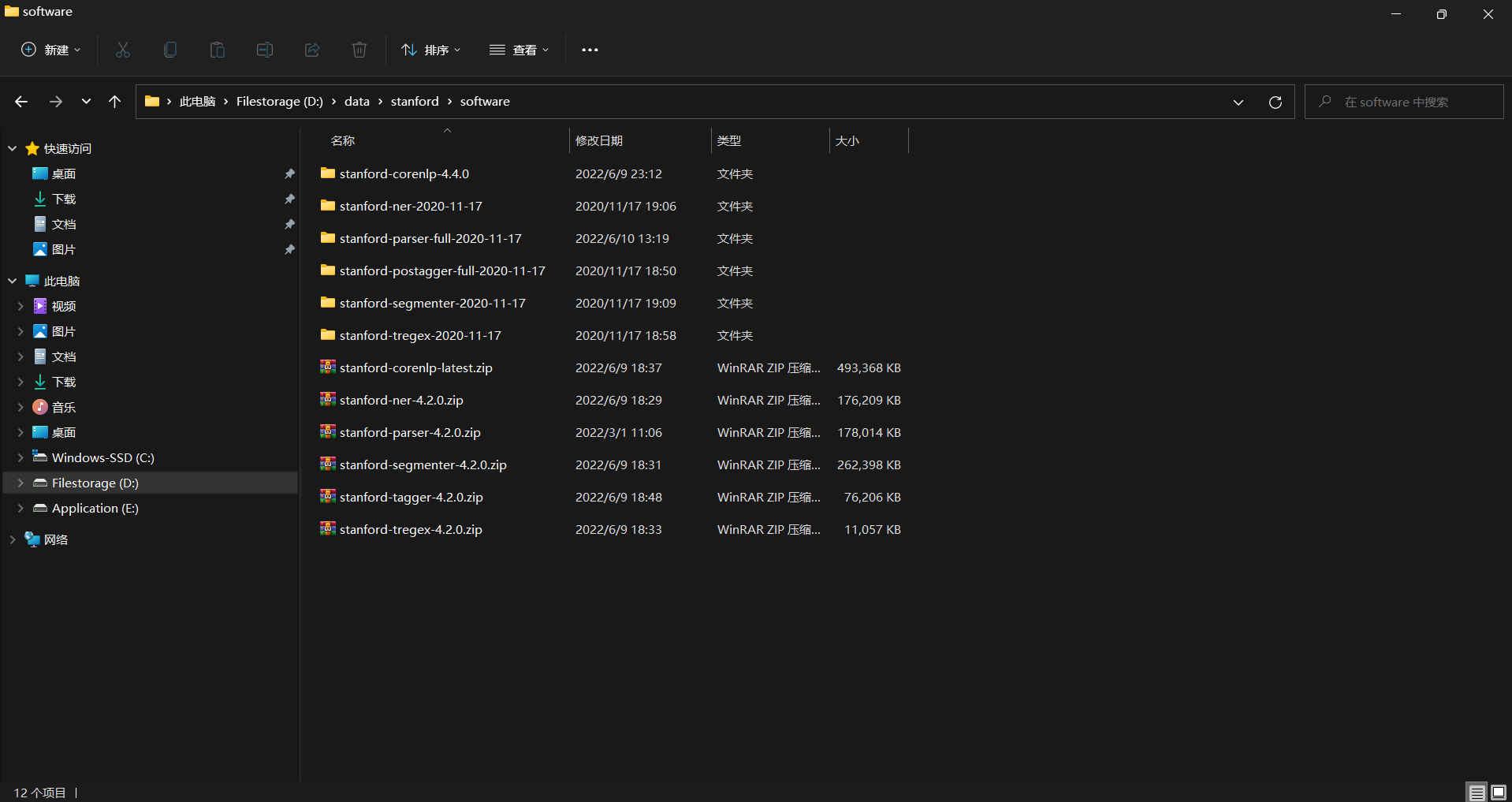
Task: Collapse the 此电脑 tree section
Action: [x=13, y=281]
